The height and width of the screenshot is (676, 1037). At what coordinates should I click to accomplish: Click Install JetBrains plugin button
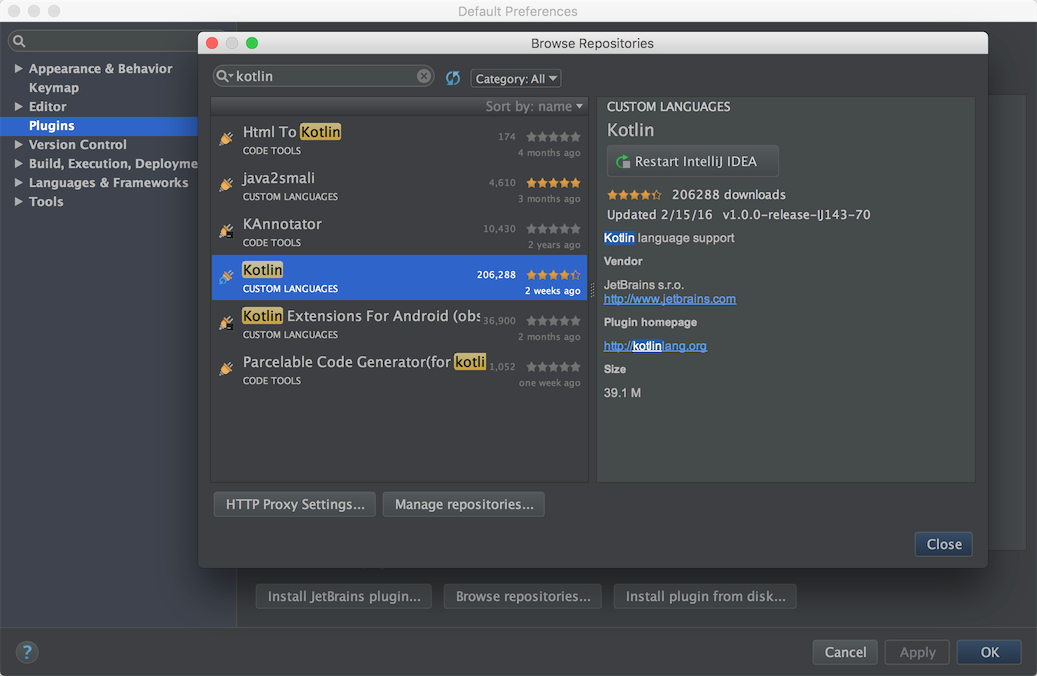tap(344, 597)
